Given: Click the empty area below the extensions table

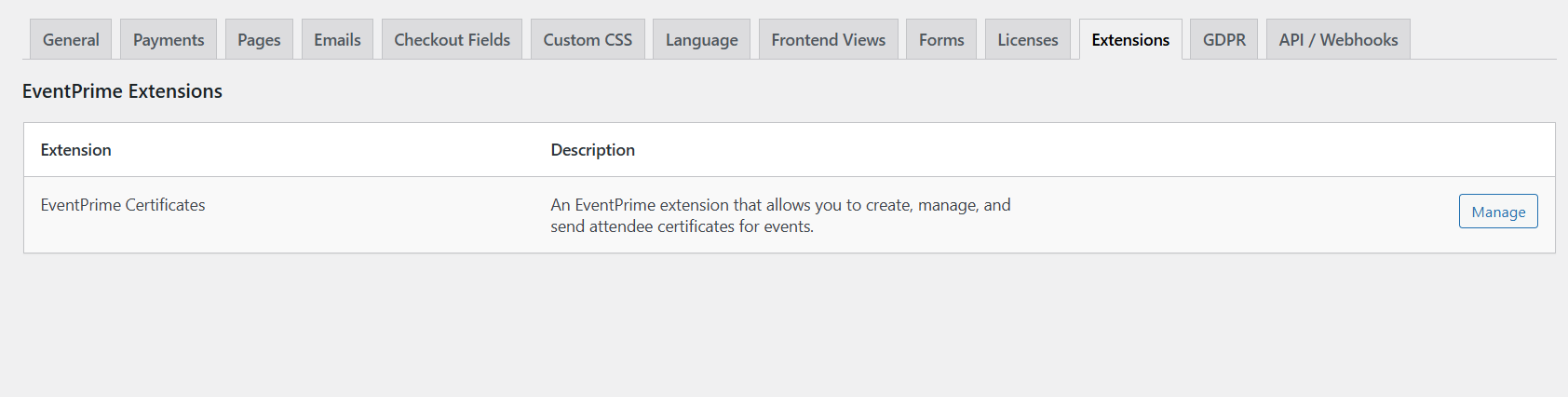Looking at the screenshot, I should point(782,326).
